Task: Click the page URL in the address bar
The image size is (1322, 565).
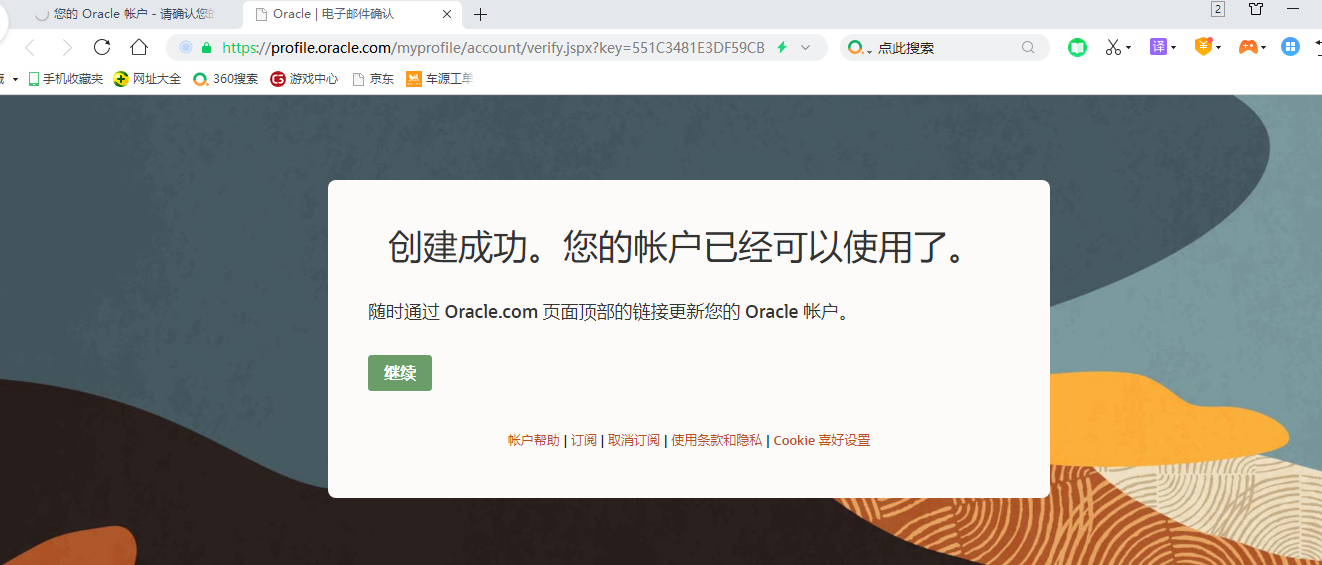Action: pos(493,47)
